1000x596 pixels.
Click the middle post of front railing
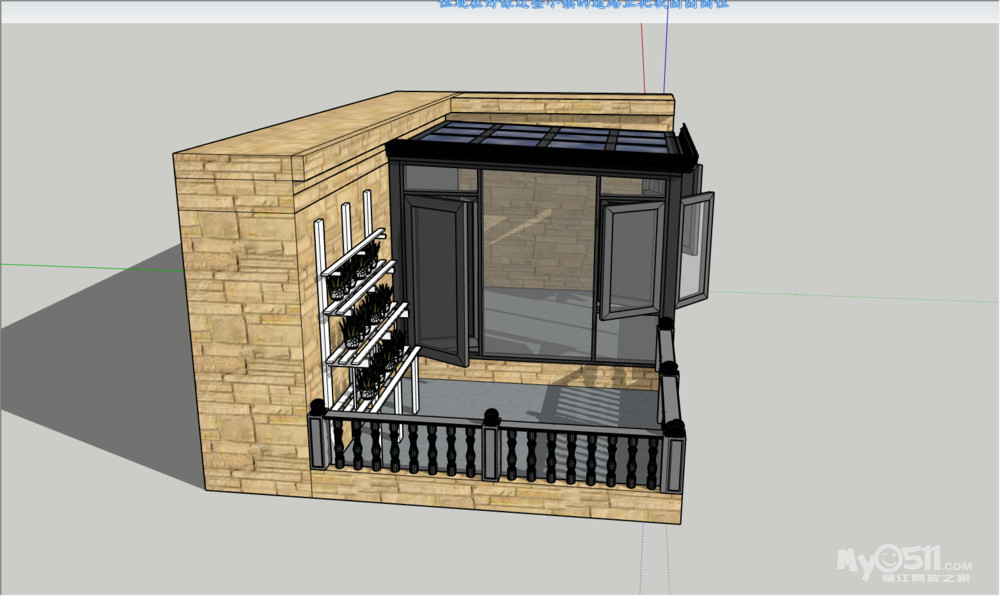click(x=491, y=447)
